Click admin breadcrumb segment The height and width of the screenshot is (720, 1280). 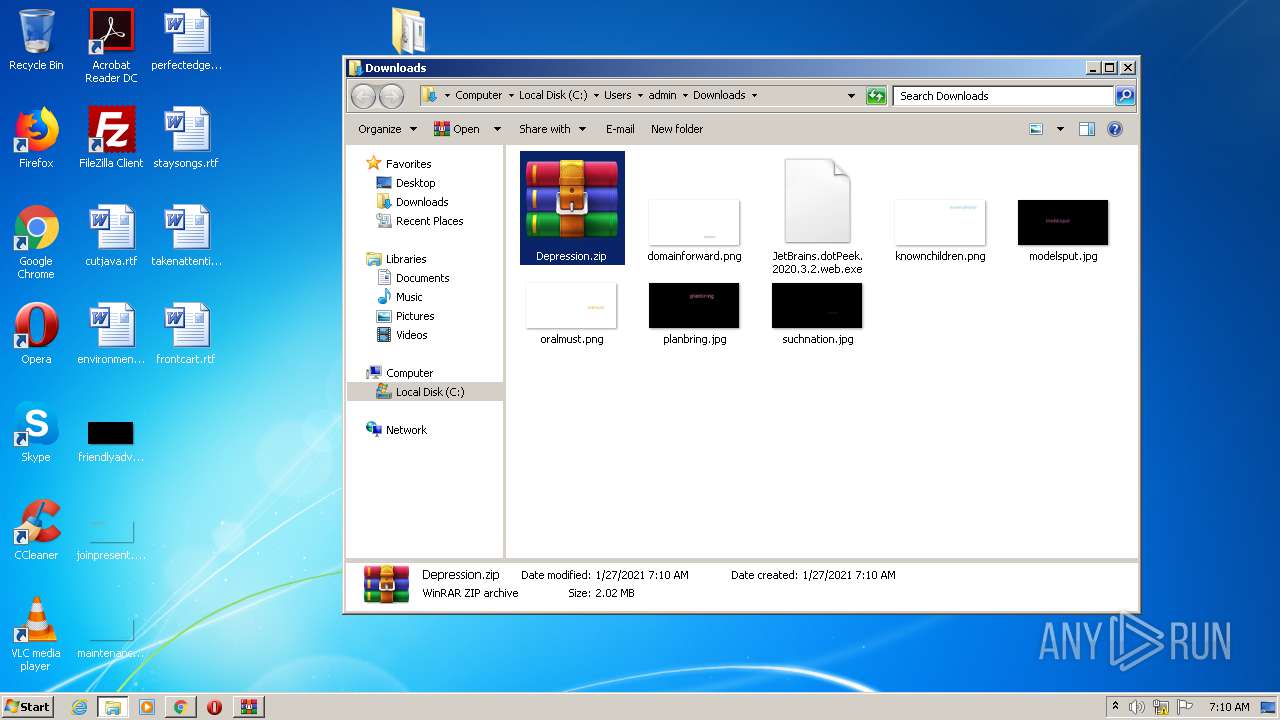point(662,96)
